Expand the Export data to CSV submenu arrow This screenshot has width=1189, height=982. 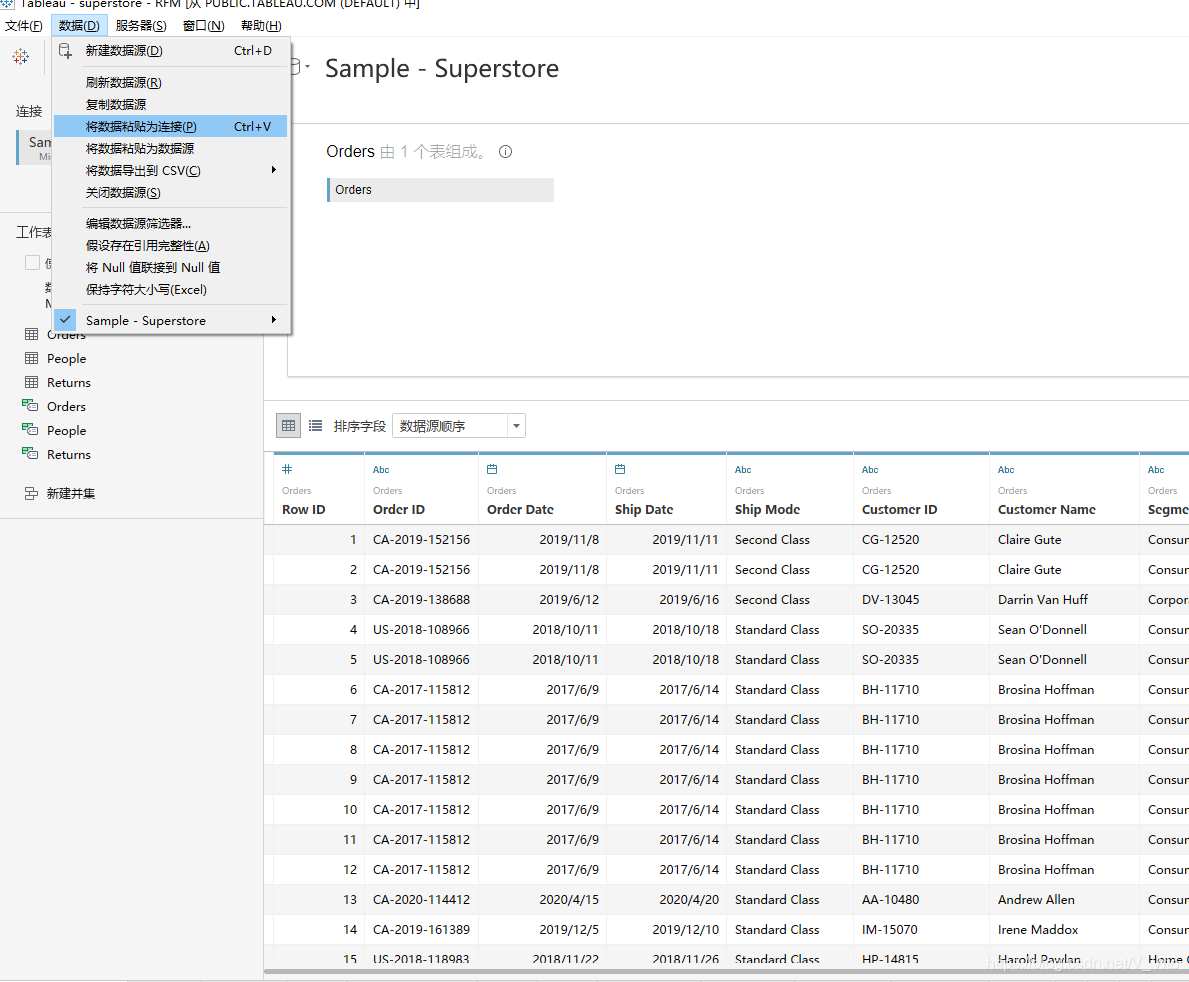[x=274, y=170]
